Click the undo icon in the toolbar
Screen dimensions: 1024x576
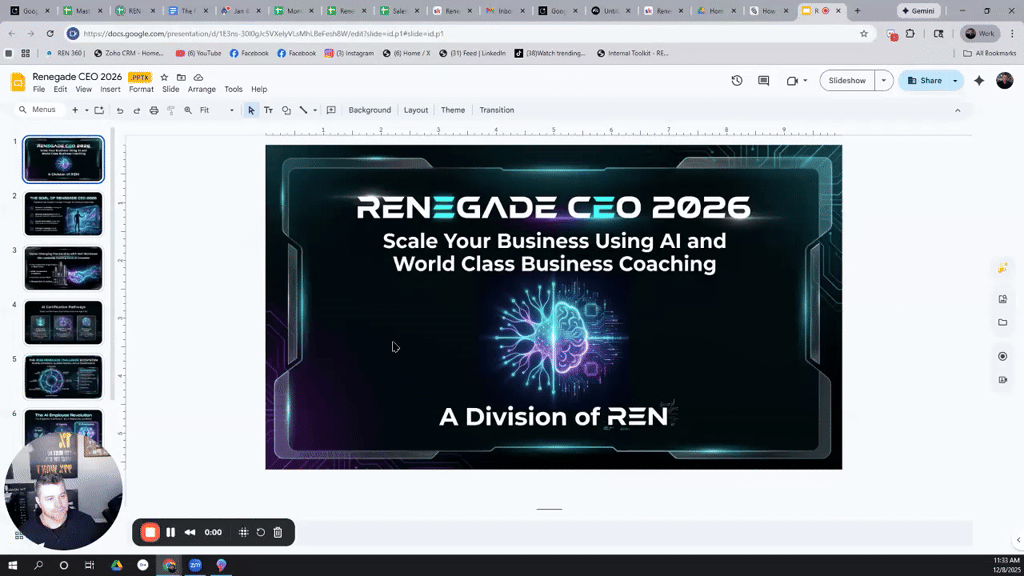click(x=119, y=110)
